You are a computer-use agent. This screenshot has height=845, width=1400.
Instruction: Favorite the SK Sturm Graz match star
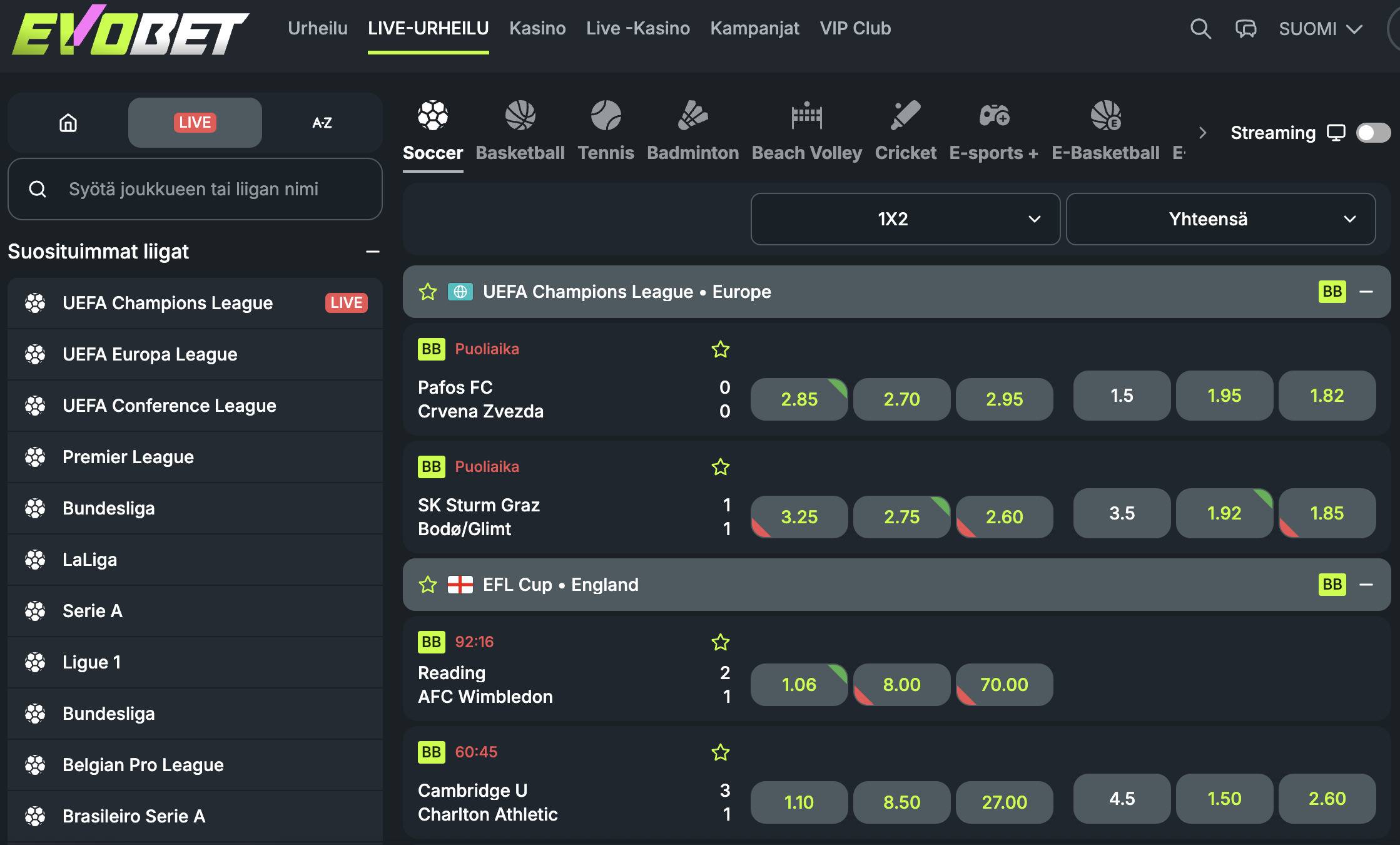[721, 467]
